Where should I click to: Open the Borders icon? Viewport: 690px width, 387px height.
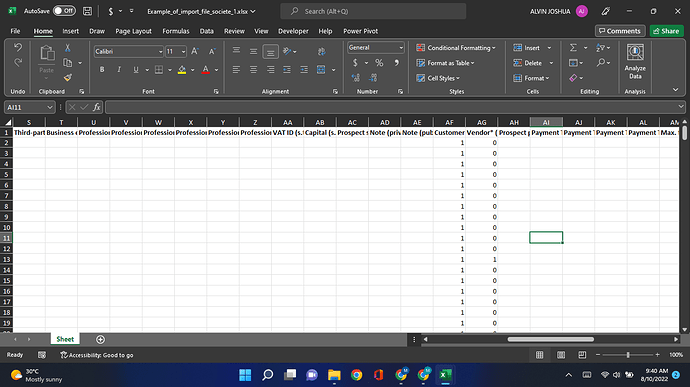pos(159,70)
